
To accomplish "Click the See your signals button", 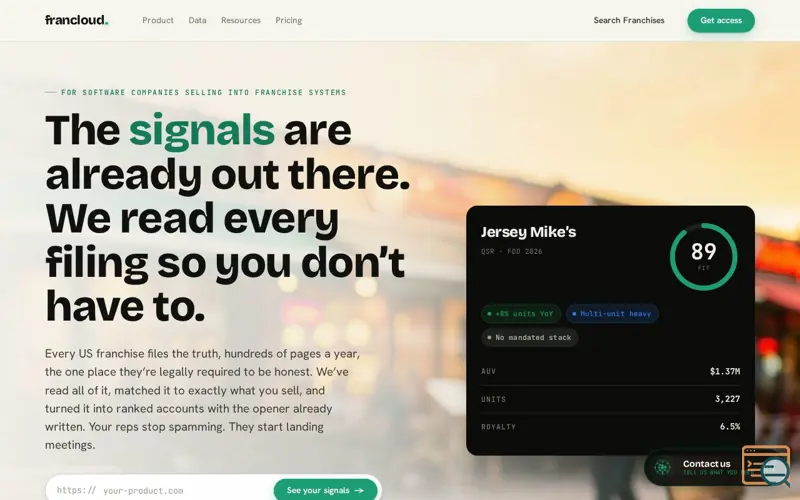I will (x=326, y=490).
